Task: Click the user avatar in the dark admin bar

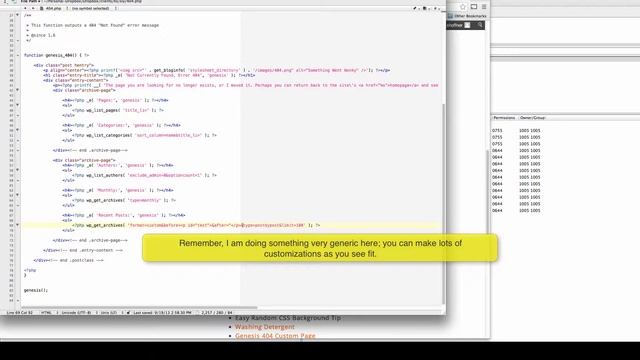Action: (467, 25)
